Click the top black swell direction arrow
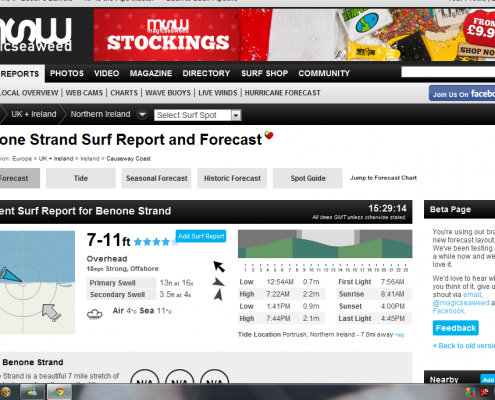The height and width of the screenshot is (400, 495). point(219,267)
